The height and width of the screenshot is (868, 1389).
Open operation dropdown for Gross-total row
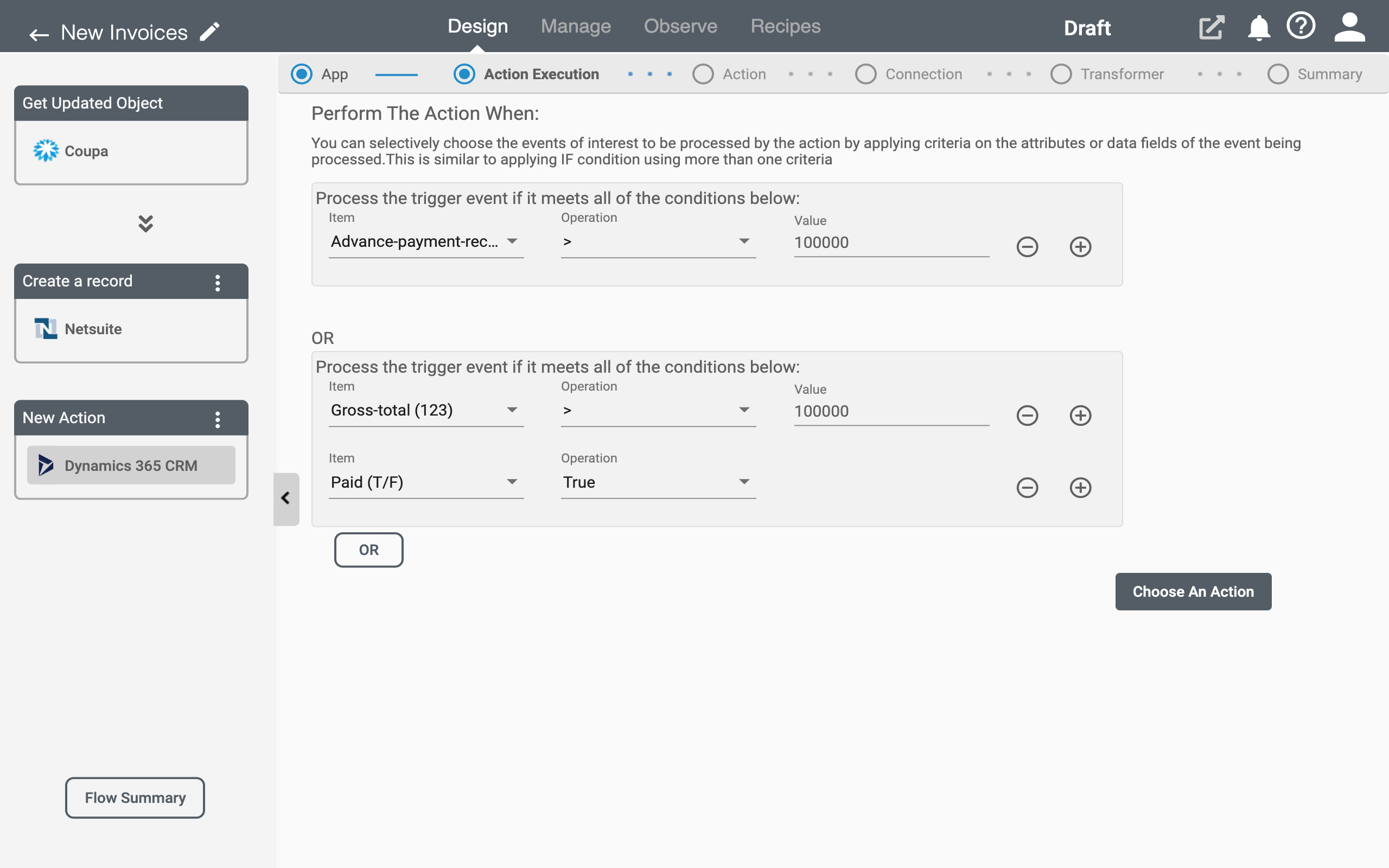tap(658, 411)
